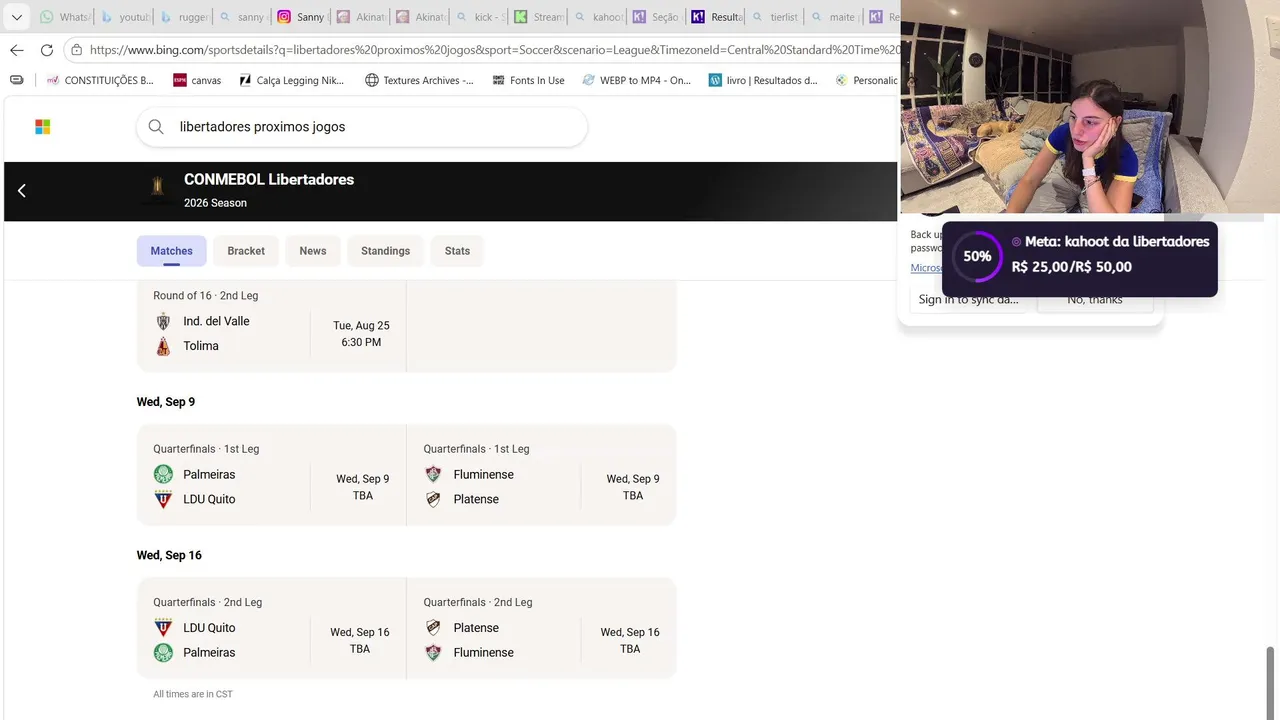Switch to the kahoot search tab

(598, 17)
